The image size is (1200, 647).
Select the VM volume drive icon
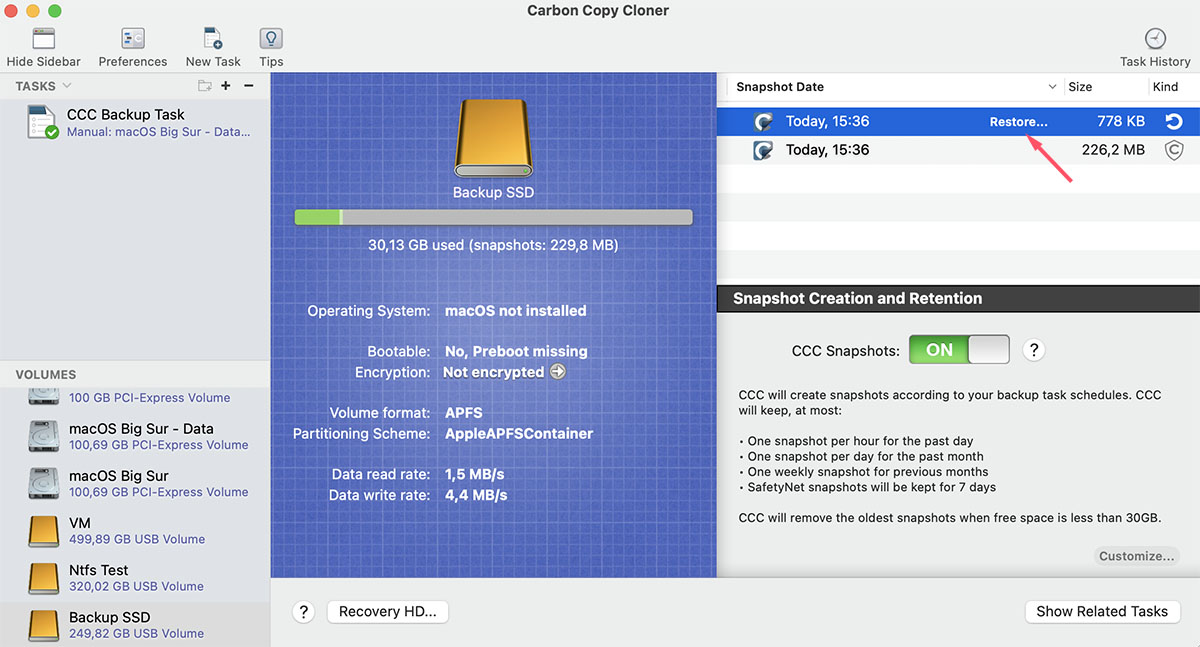click(44, 530)
